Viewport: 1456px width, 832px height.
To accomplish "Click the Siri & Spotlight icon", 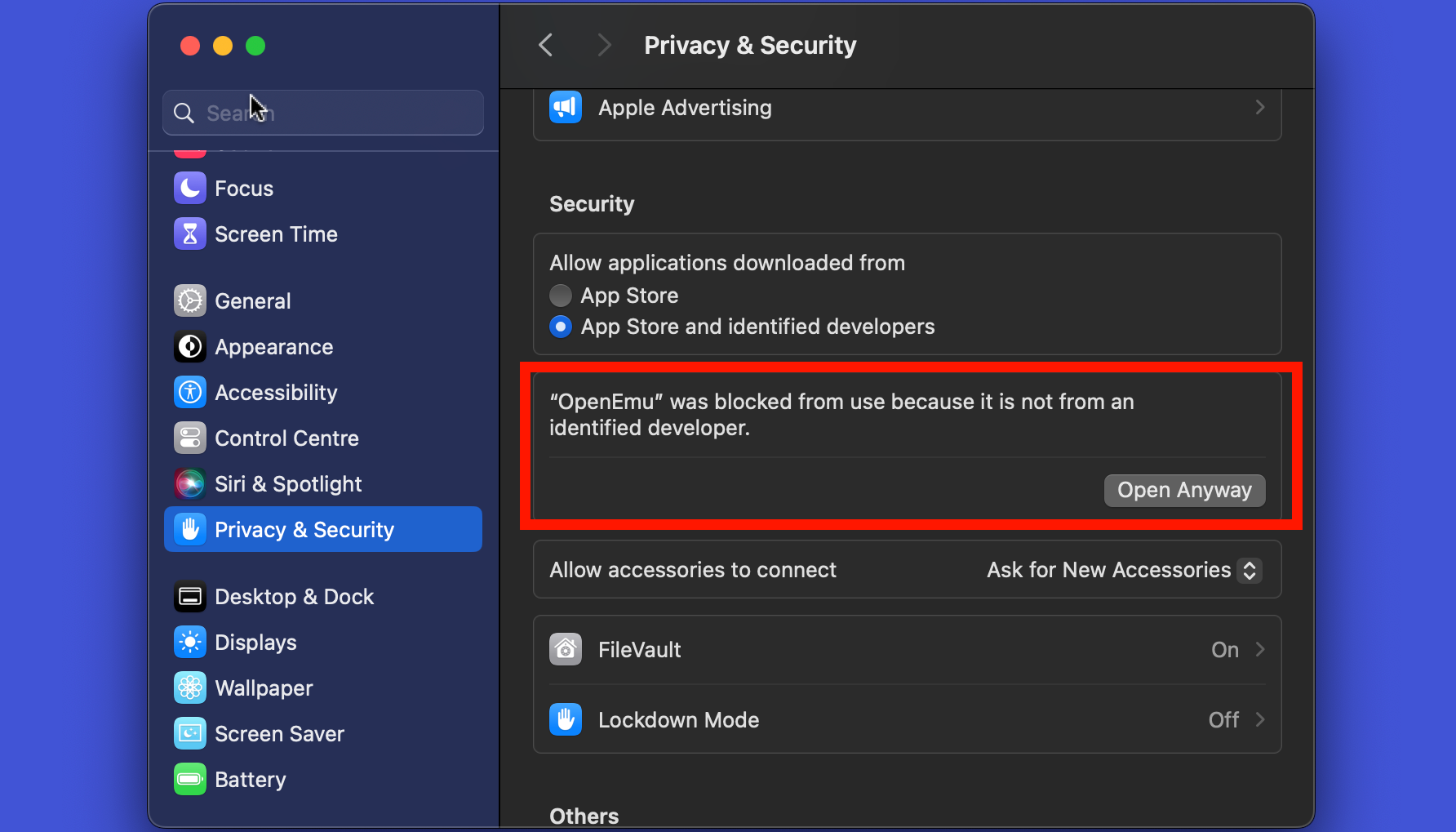I will pos(190,484).
